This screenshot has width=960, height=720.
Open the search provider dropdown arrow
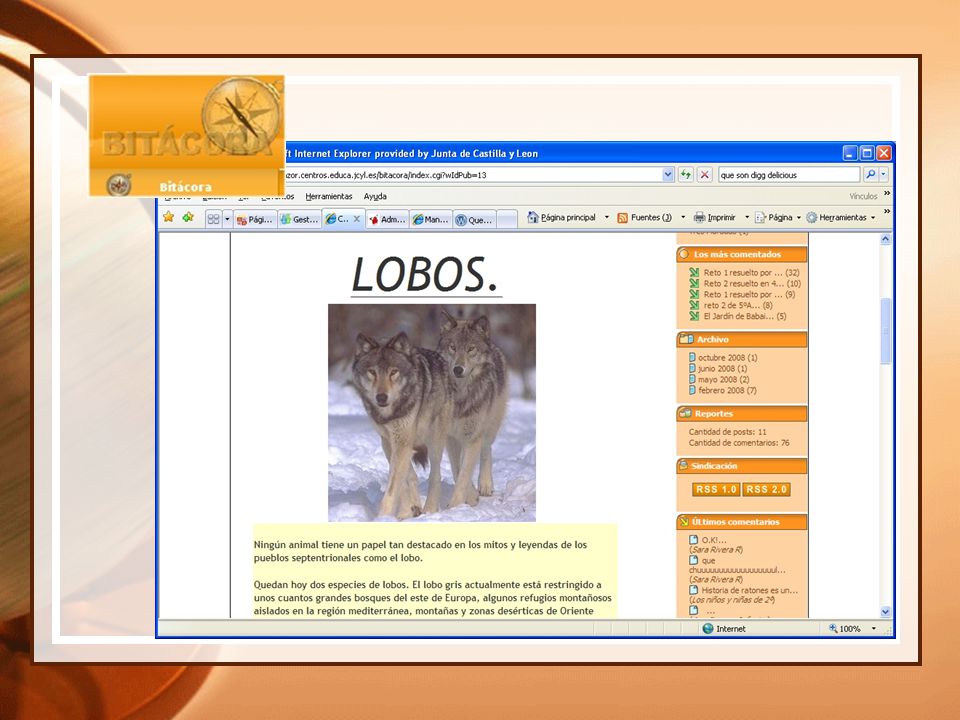(883, 174)
